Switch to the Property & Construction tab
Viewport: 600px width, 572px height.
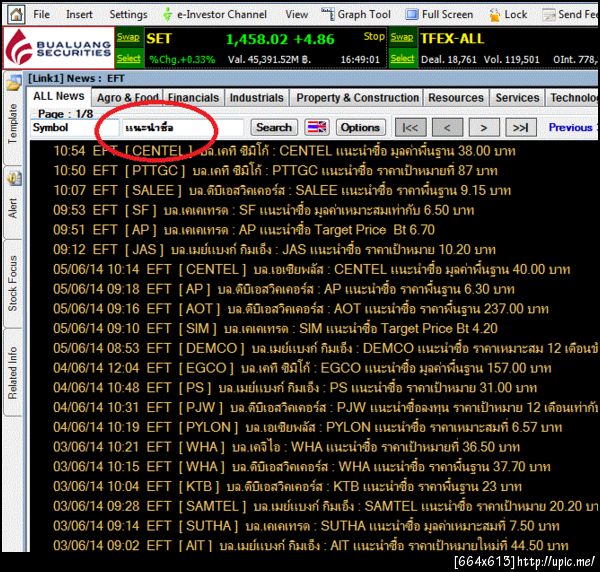pyautogui.click(x=357, y=98)
